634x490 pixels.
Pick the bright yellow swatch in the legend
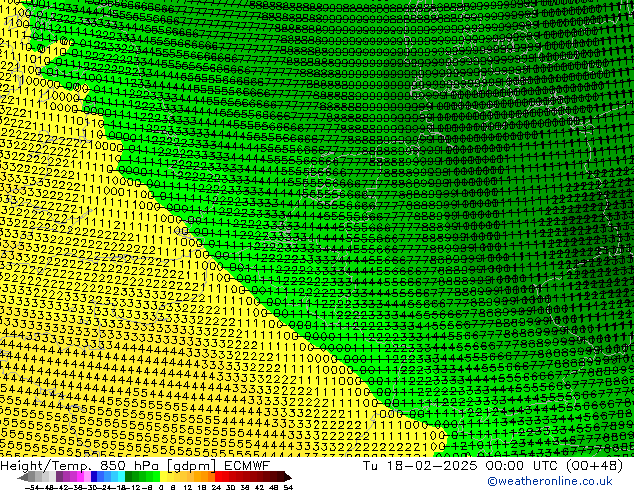pyautogui.click(x=163, y=476)
